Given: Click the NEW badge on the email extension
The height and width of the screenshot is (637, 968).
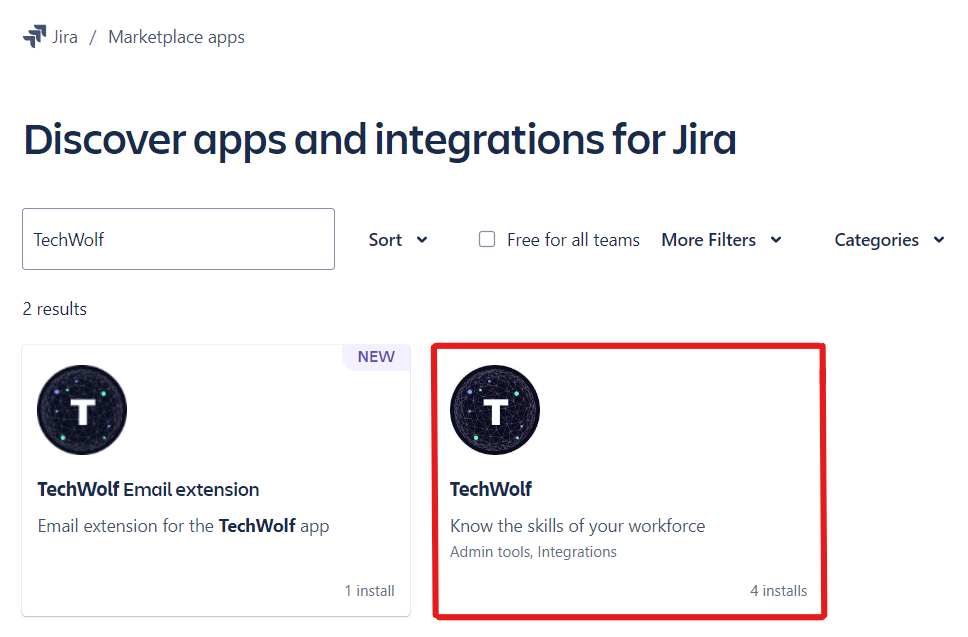Looking at the screenshot, I should (376, 357).
